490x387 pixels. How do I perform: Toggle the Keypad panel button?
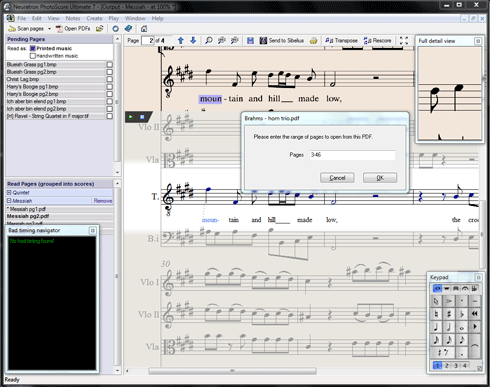478,277
